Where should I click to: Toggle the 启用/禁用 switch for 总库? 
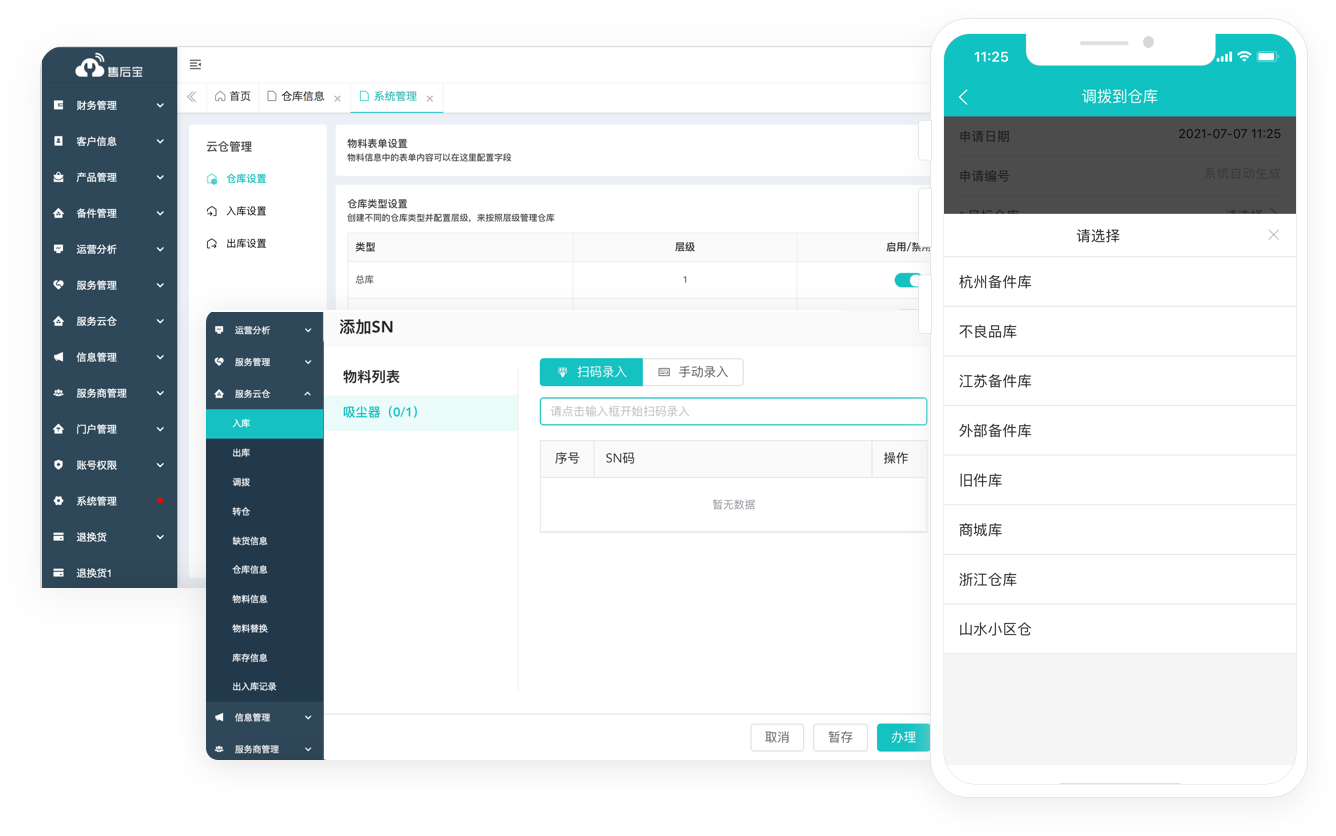[x=906, y=280]
